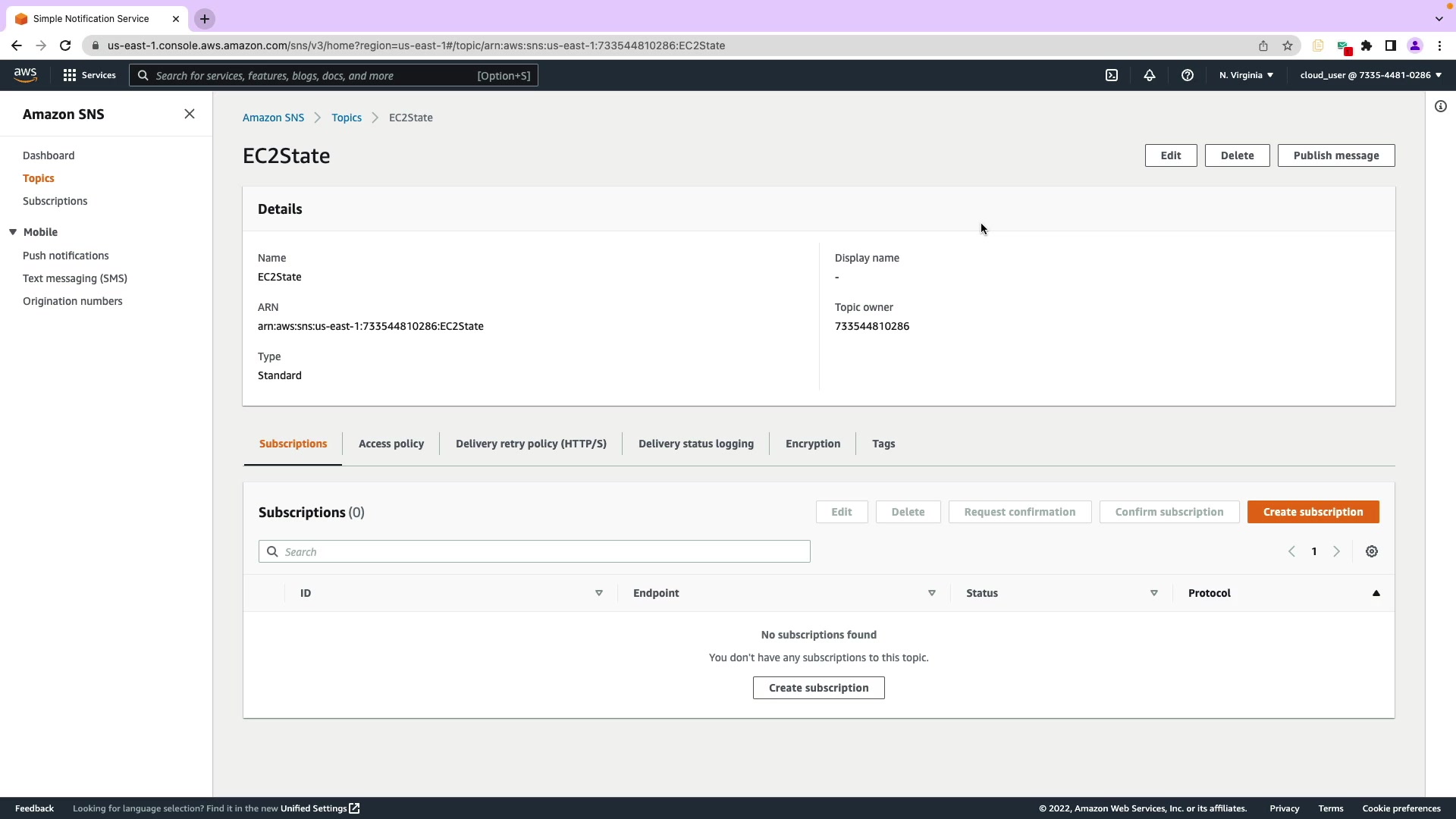This screenshot has width=1456, height=819.
Task: Close the Amazon SNS navigation panel
Action: (190, 114)
